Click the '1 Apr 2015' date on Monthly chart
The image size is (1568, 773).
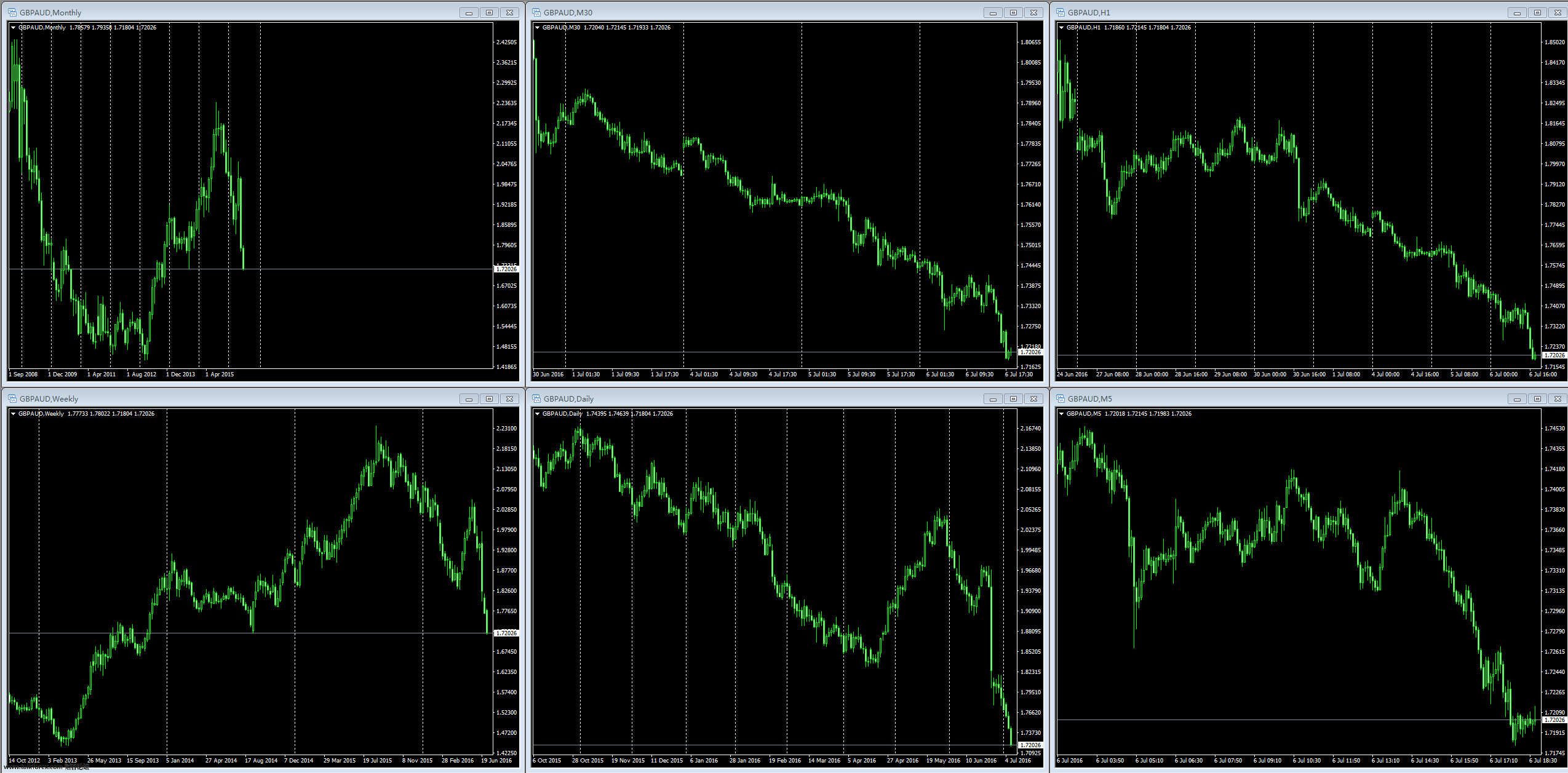pyautogui.click(x=220, y=375)
